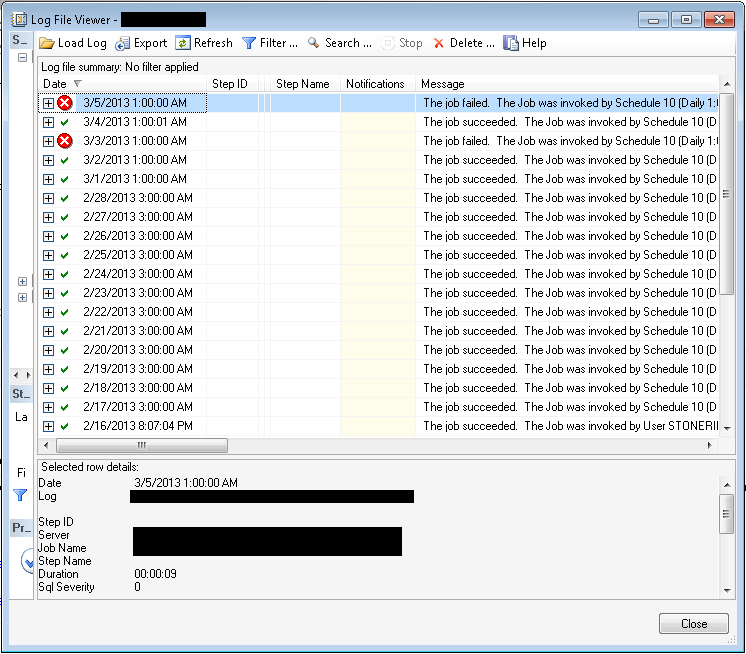Screen dimensions: 746x654
Task: Click the details pane scroll down arrow
Action: (x=726, y=591)
